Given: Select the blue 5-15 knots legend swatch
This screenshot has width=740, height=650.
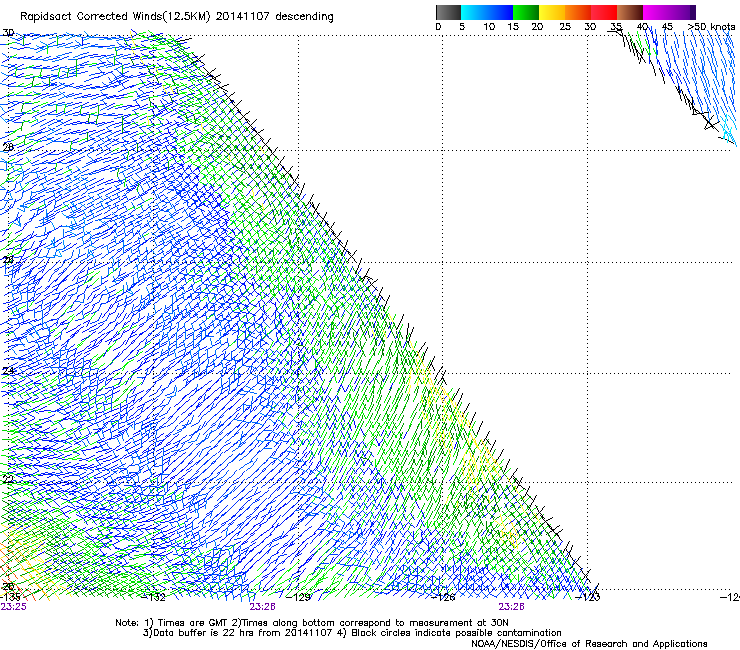Looking at the screenshot, I should pyautogui.click(x=487, y=12).
